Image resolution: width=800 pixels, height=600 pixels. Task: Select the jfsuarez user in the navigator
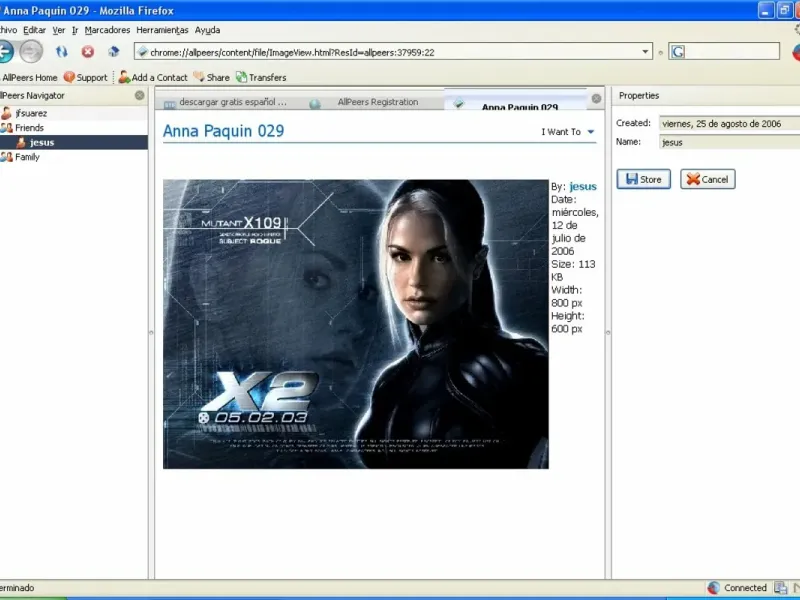(74, 113)
